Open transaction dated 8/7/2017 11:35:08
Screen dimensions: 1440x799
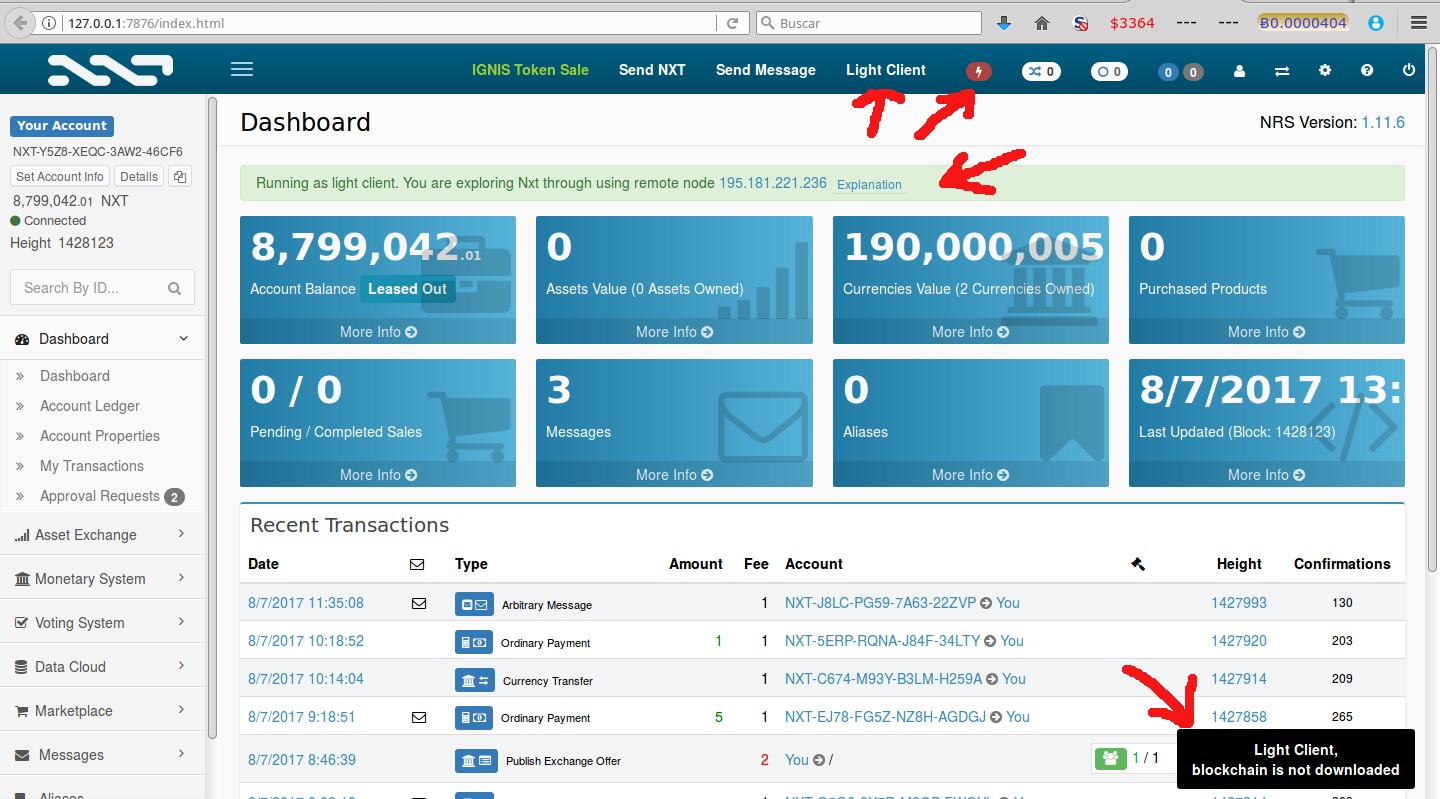[306, 603]
